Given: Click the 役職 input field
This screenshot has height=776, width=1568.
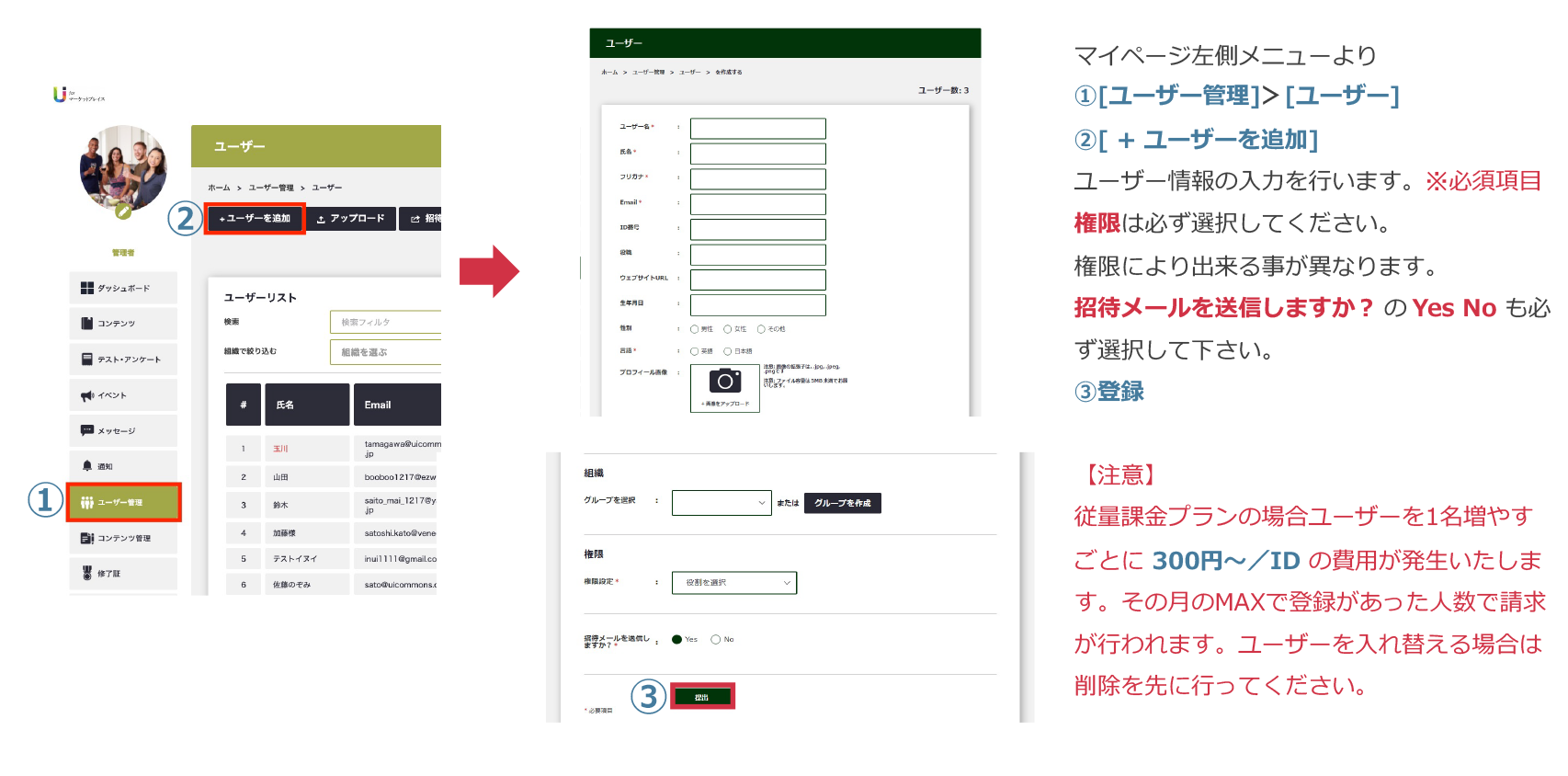Looking at the screenshot, I should click(758, 255).
